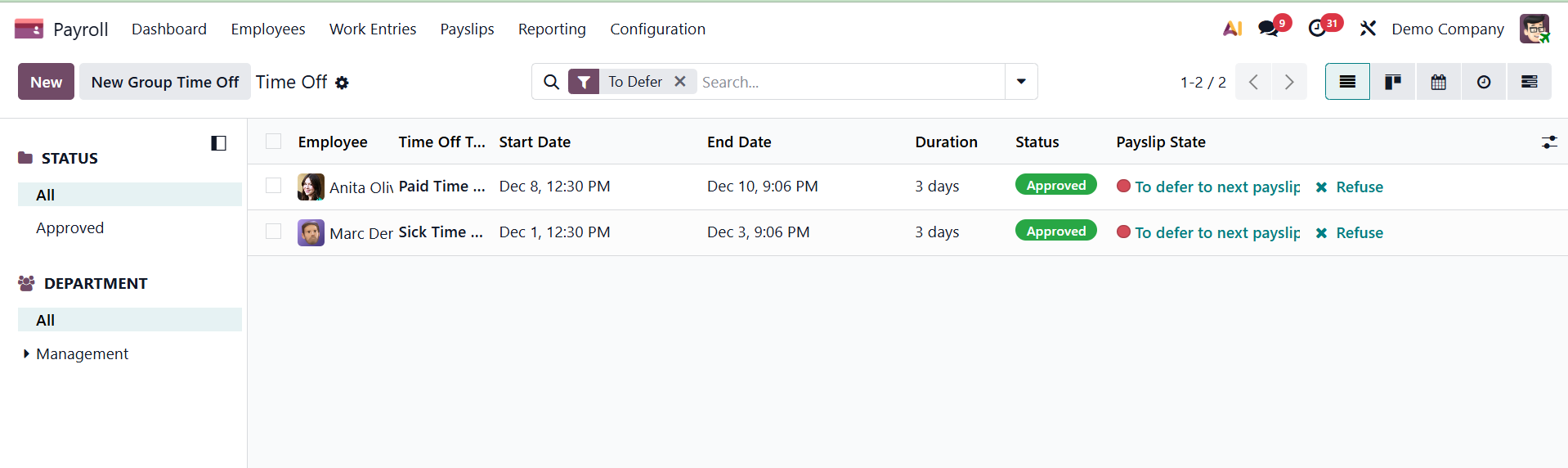Check the select-all header checkbox
This screenshot has height=468, width=1568.
274,142
